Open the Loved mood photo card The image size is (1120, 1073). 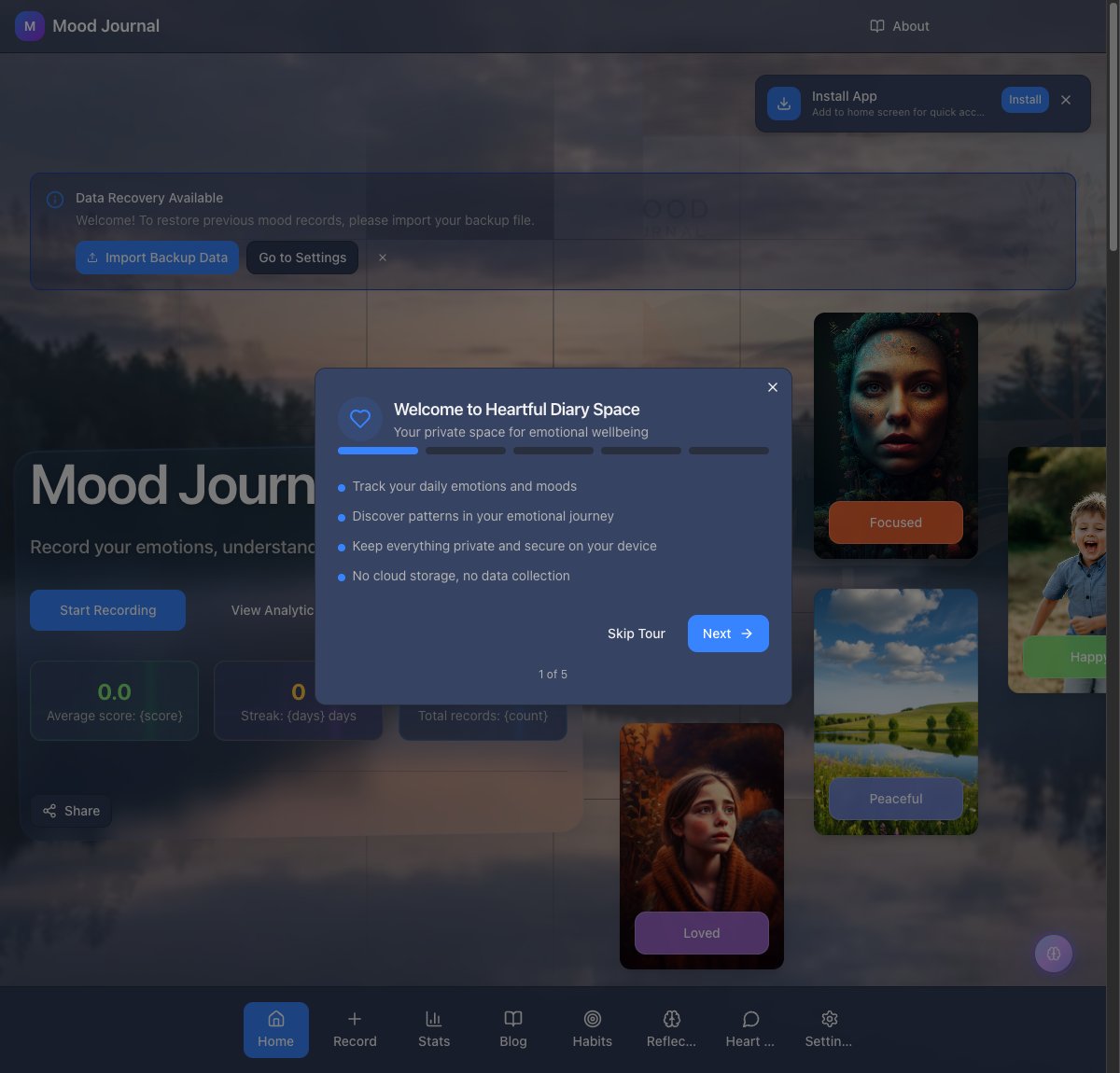pyautogui.click(x=701, y=845)
